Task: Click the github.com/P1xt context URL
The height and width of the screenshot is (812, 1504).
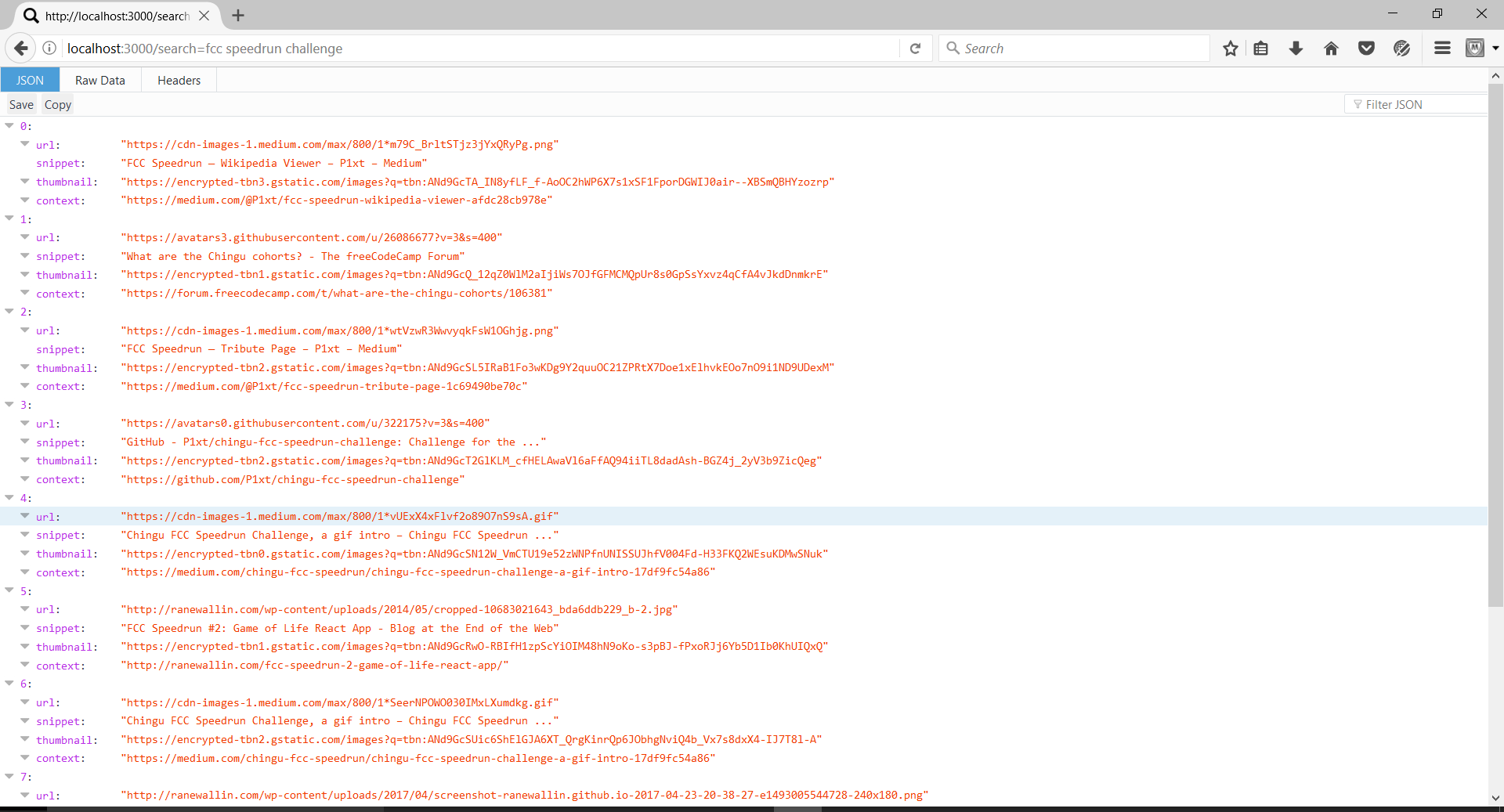Action: (x=293, y=479)
